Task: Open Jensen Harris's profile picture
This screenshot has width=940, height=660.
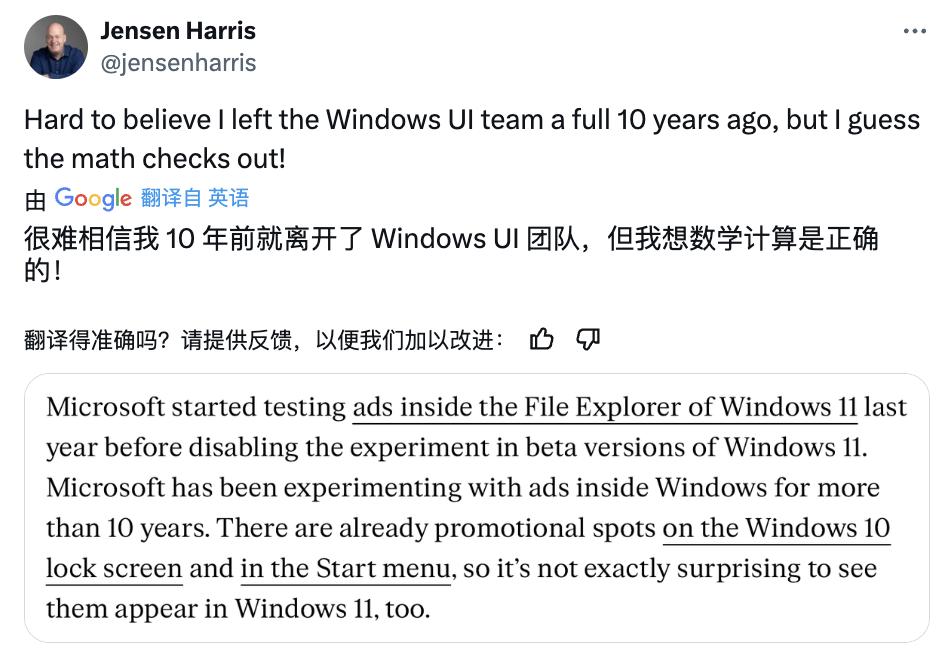Action: 56,47
